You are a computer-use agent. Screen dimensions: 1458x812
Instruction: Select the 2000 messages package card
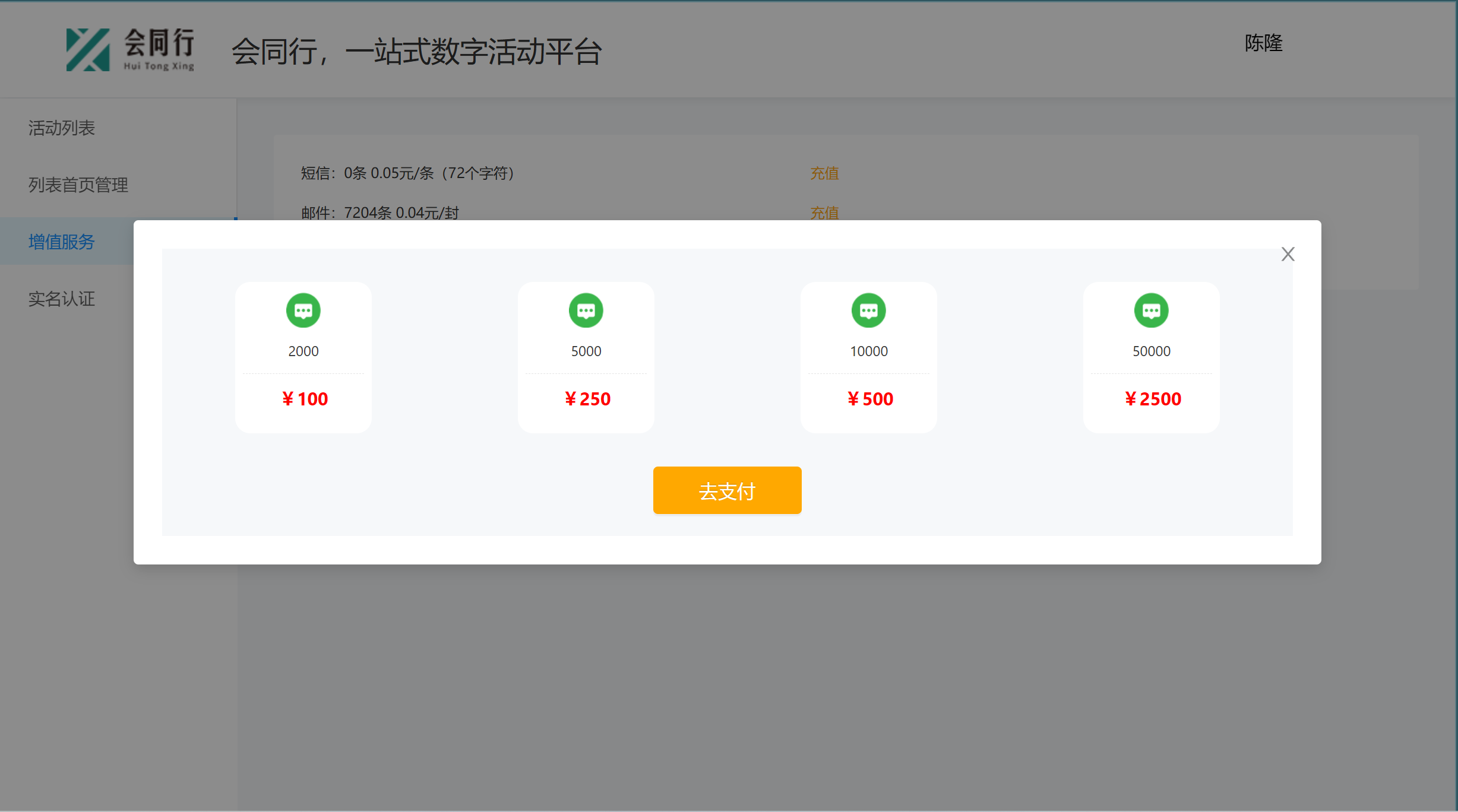click(x=303, y=357)
